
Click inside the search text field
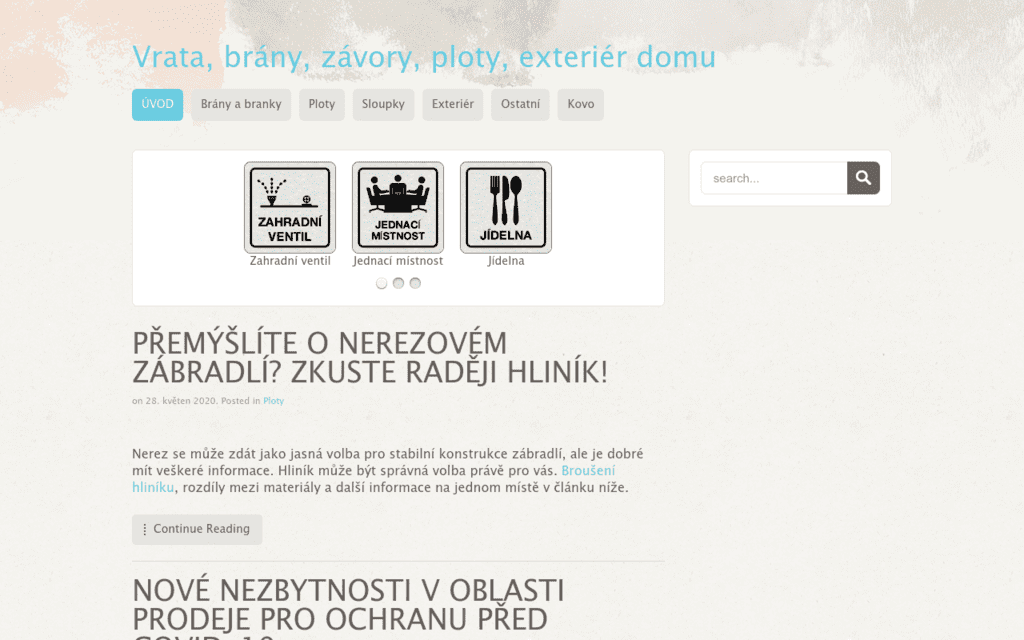(774, 178)
